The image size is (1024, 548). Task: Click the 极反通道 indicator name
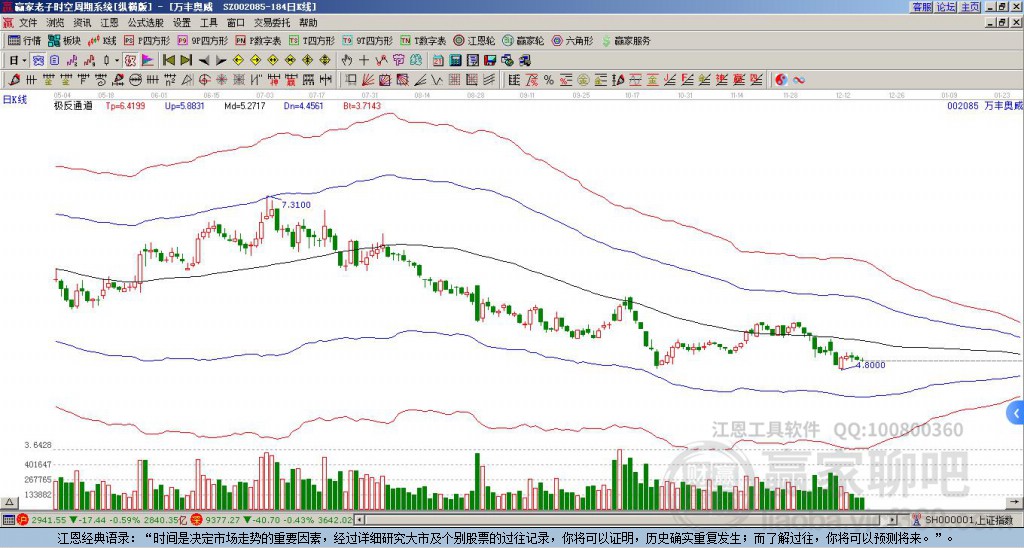point(73,105)
